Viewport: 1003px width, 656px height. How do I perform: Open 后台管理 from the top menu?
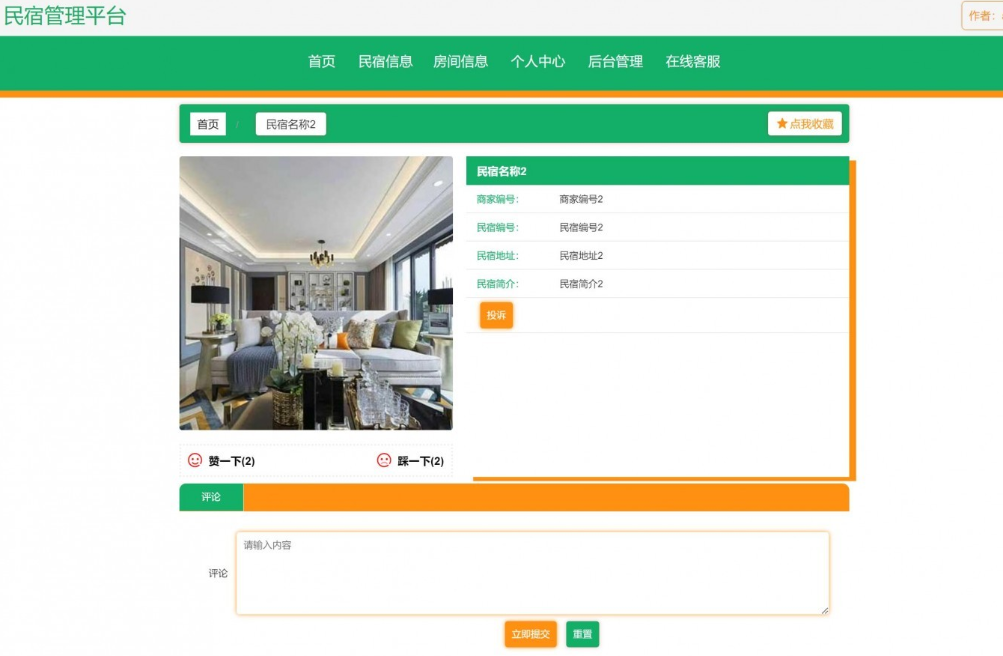[615, 61]
